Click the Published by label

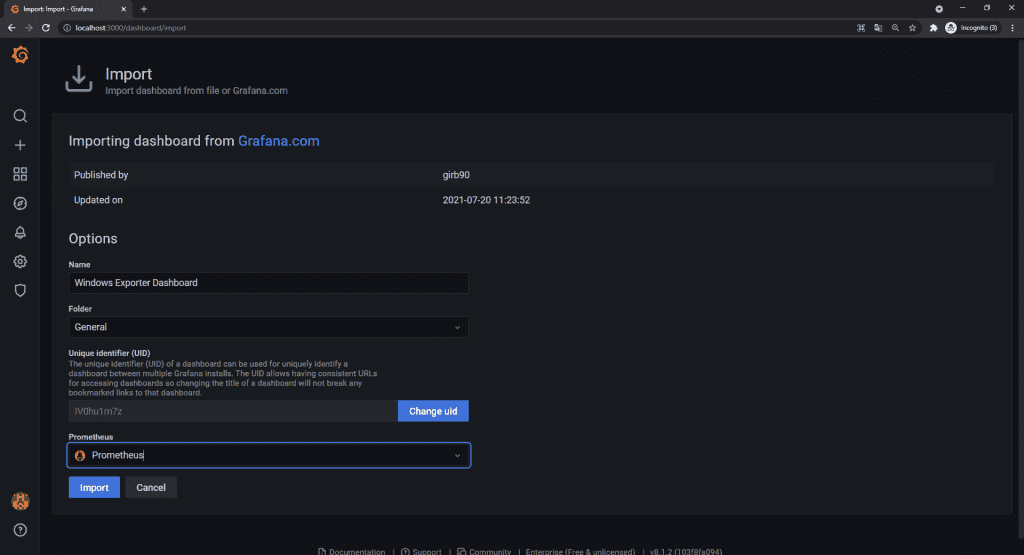[101, 175]
